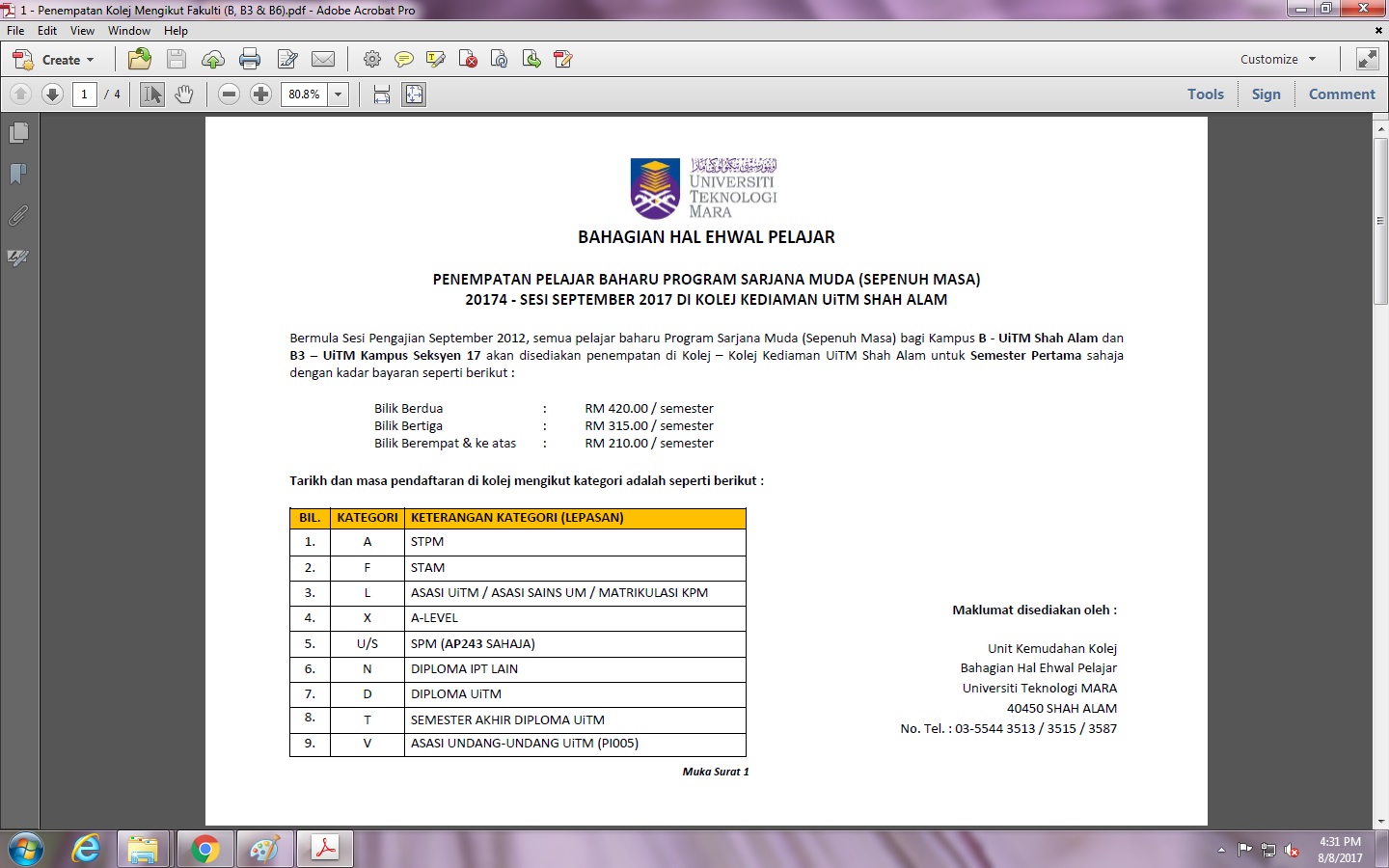Print the document with the printer icon
Image resolution: width=1389 pixels, height=868 pixels.
click(250, 59)
